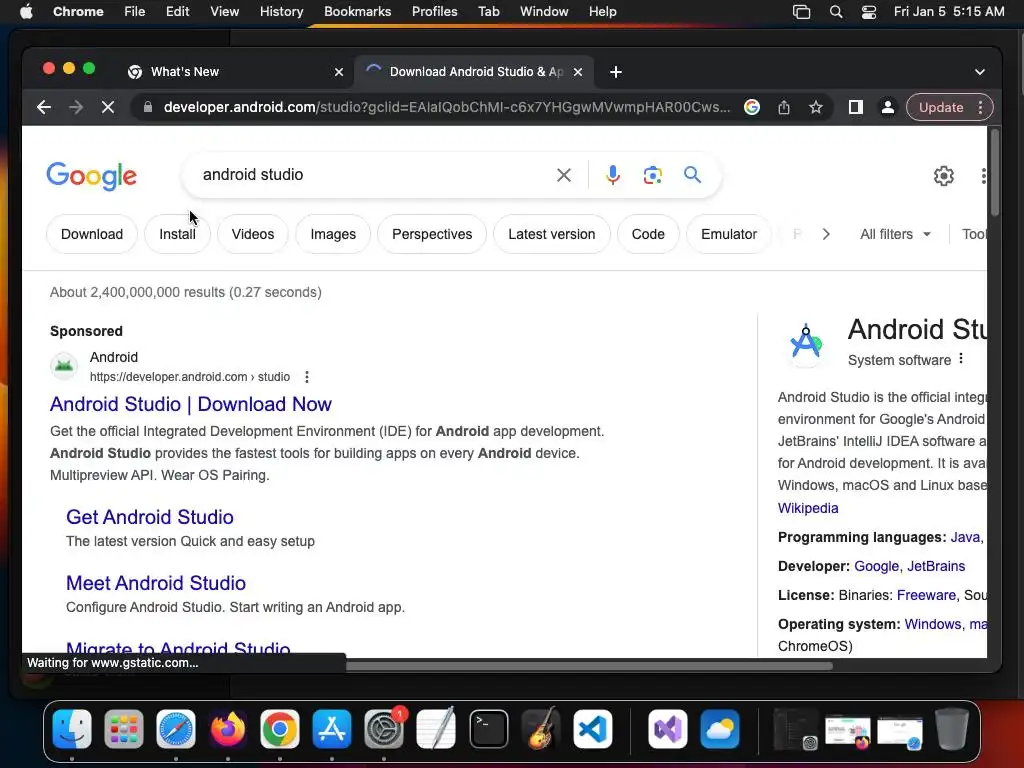
Task: Open more options for the Android Studio panel
Action: [x=961, y=359]
